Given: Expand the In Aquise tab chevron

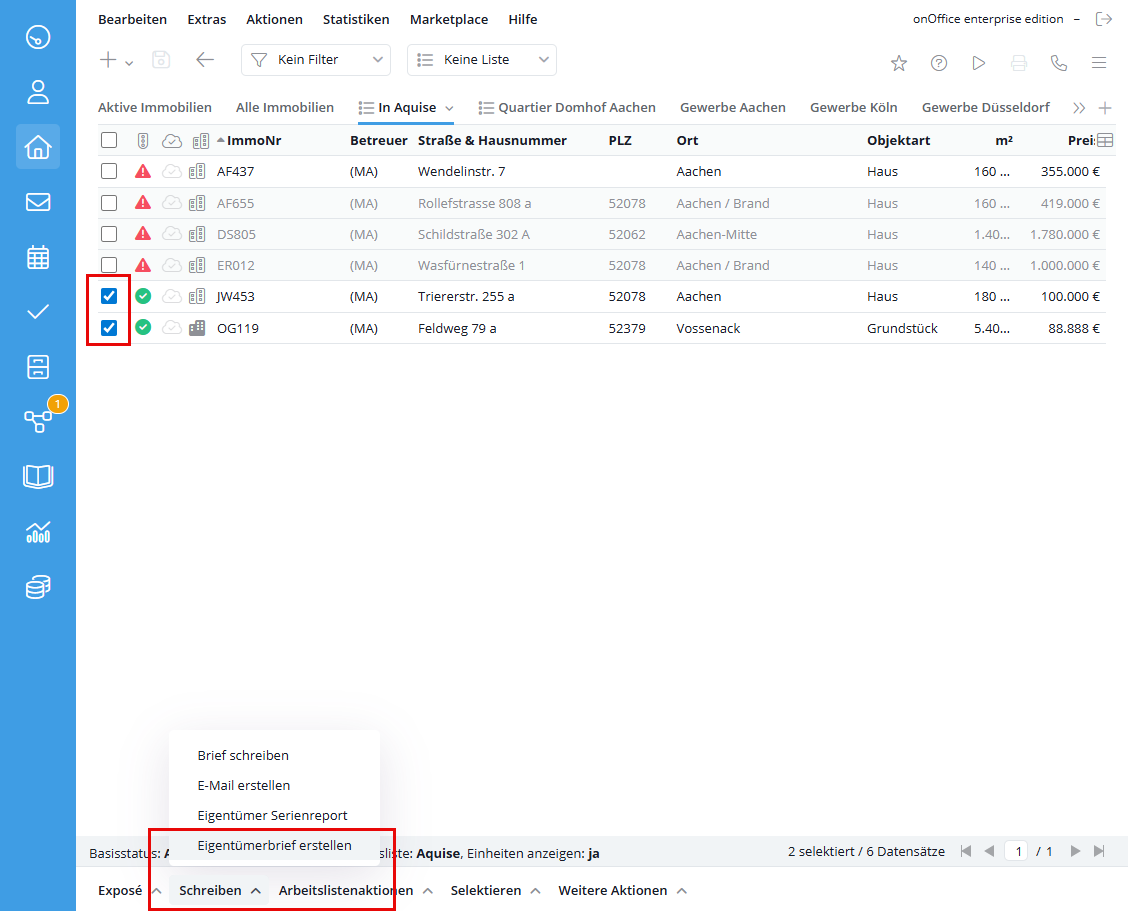Looking at the screenshot, I should [449, 109].
